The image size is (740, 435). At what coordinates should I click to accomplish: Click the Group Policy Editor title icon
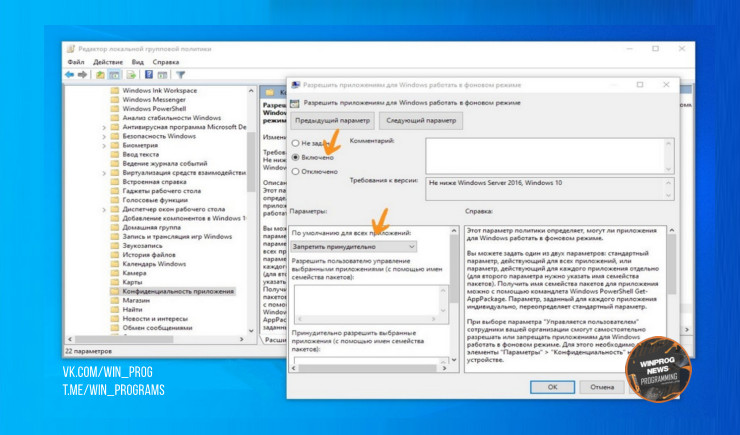click(71, 49)
